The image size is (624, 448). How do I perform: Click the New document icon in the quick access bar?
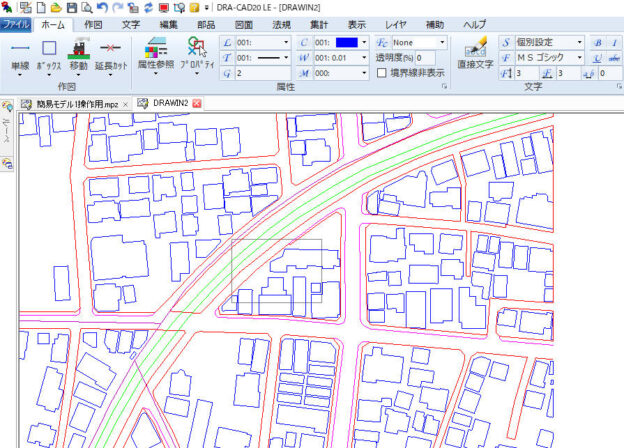tap(41, 7)
